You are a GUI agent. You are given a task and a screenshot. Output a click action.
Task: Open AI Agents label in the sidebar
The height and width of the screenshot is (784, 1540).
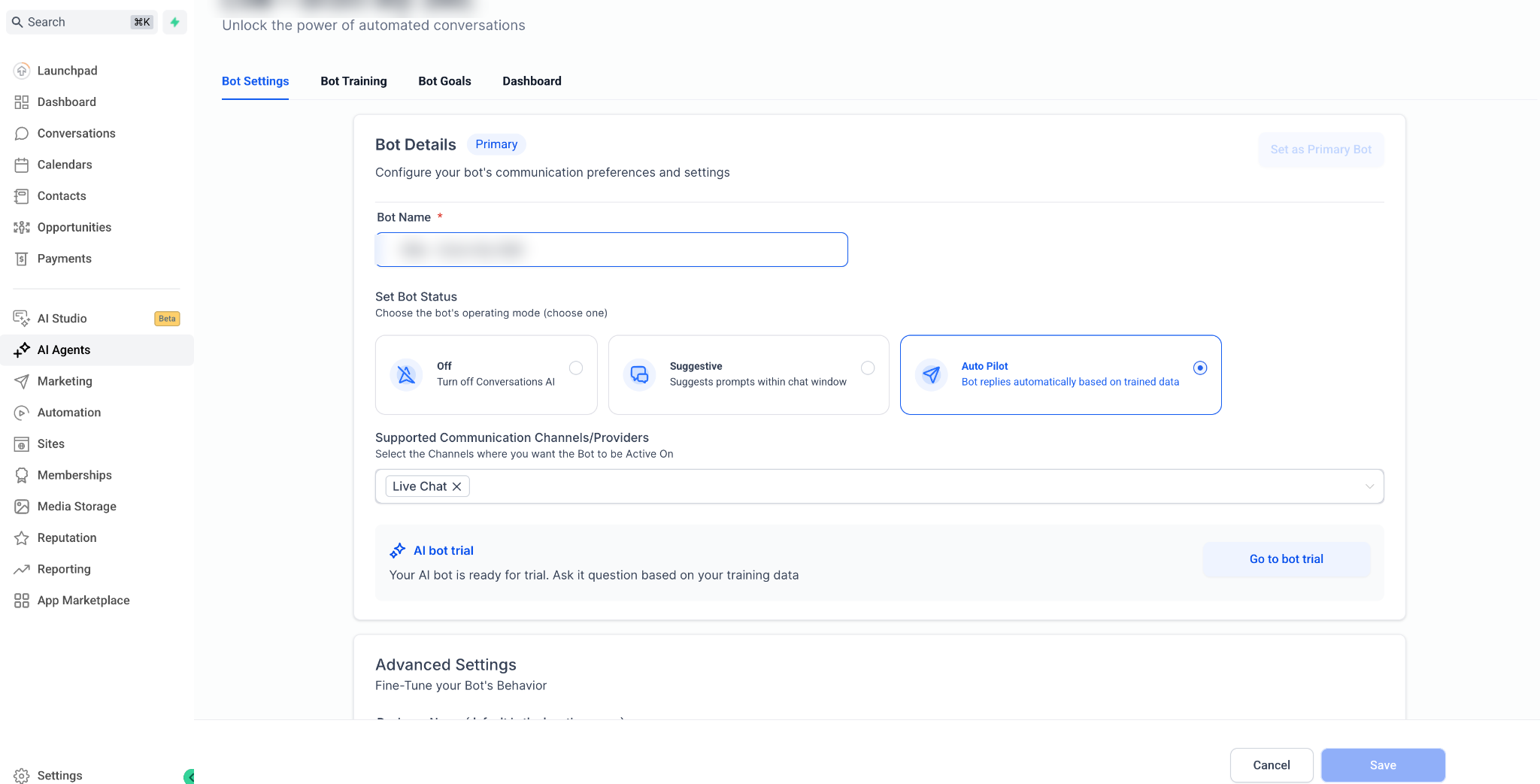(x=64, y=350)
